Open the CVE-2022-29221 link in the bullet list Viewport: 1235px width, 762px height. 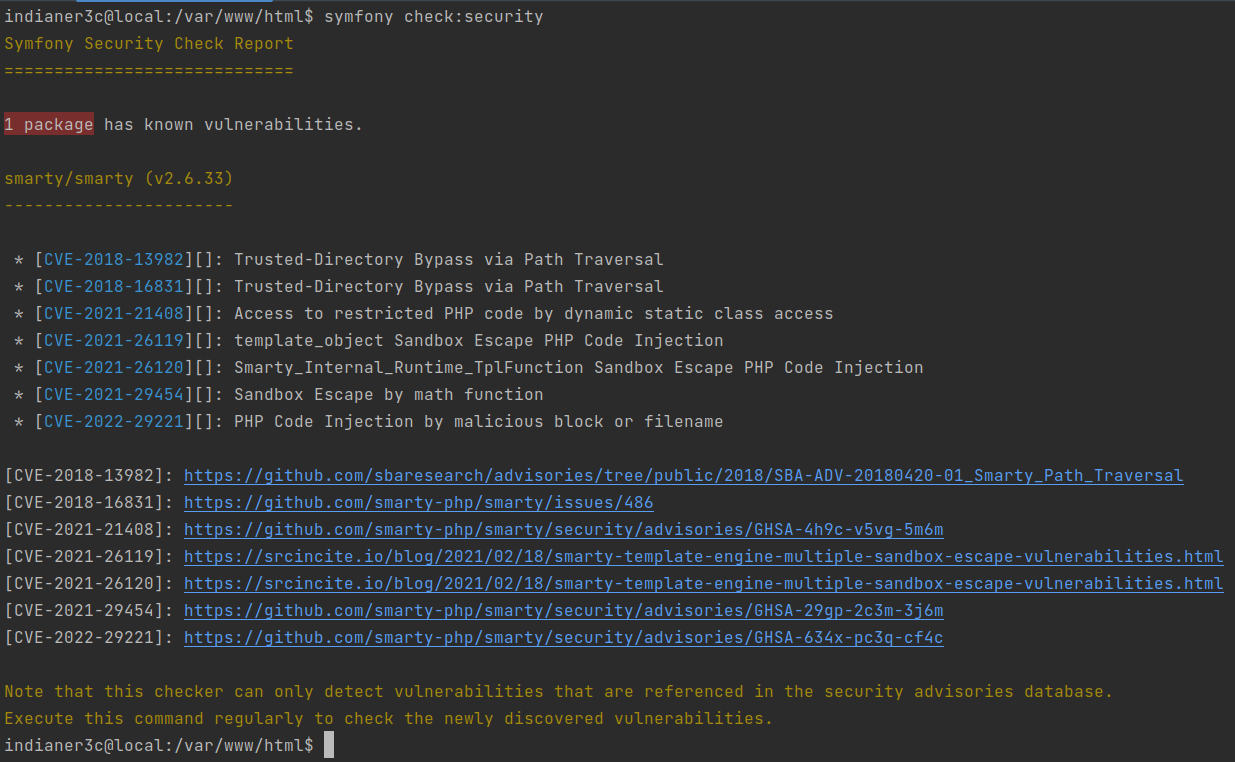pos(114,422)
